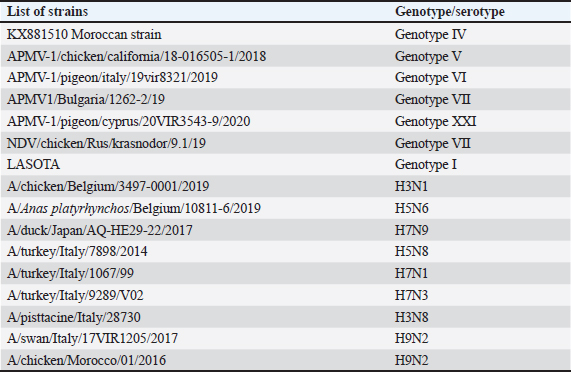Viewport: 571px width, 372px height.
Task: Select the APMV1/Bulgaria/1262-2/19 strain cell
Action: point(86,99)
